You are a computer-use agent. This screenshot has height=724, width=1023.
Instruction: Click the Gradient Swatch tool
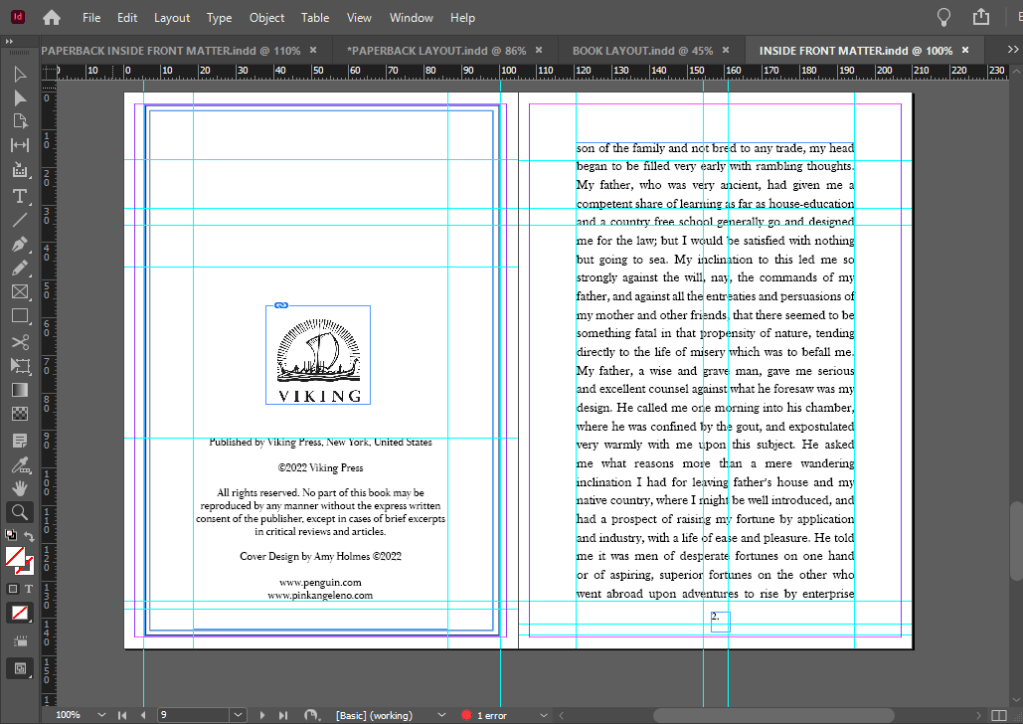[x=19, y=390]
